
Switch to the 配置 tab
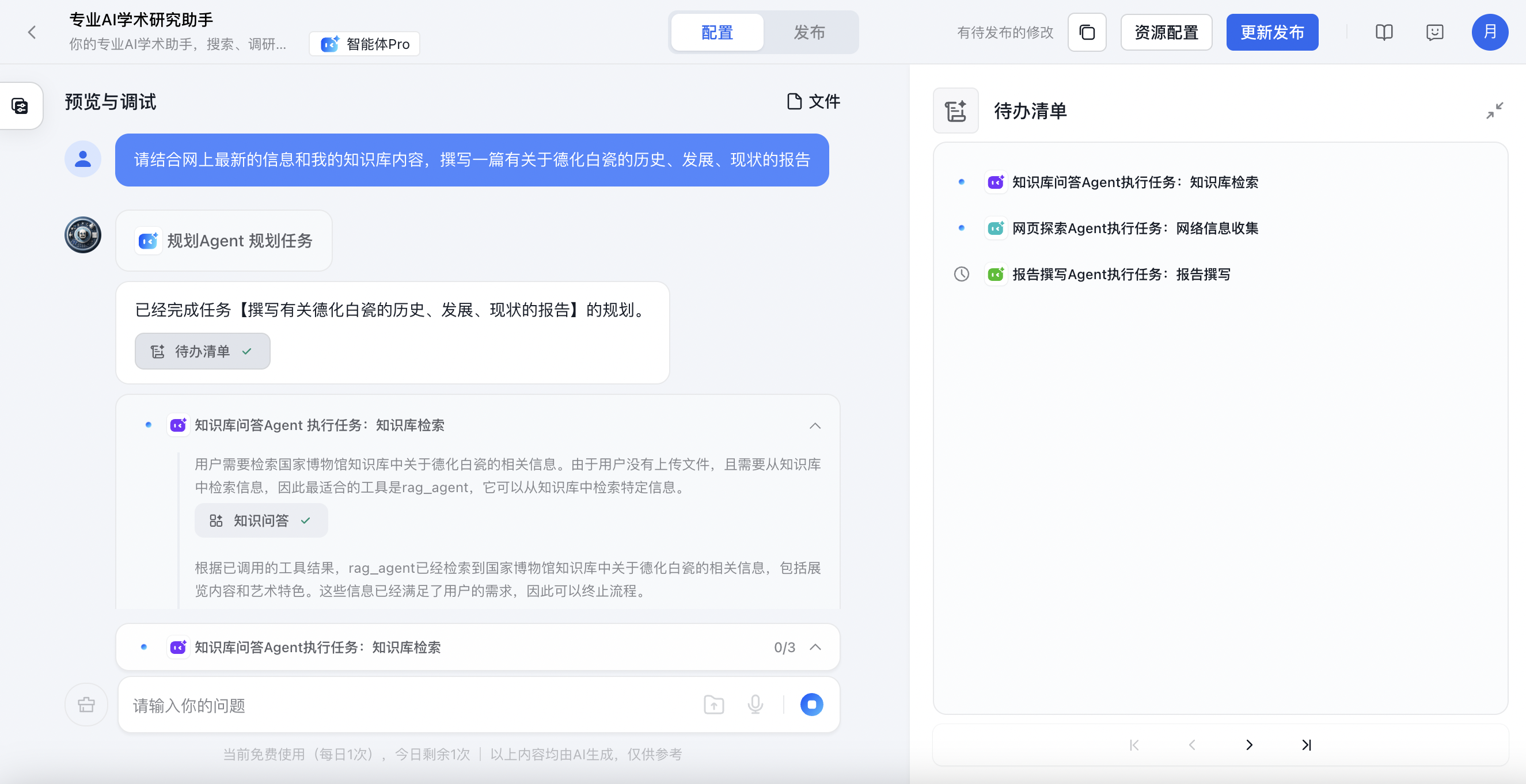click(x=718, y=33)
